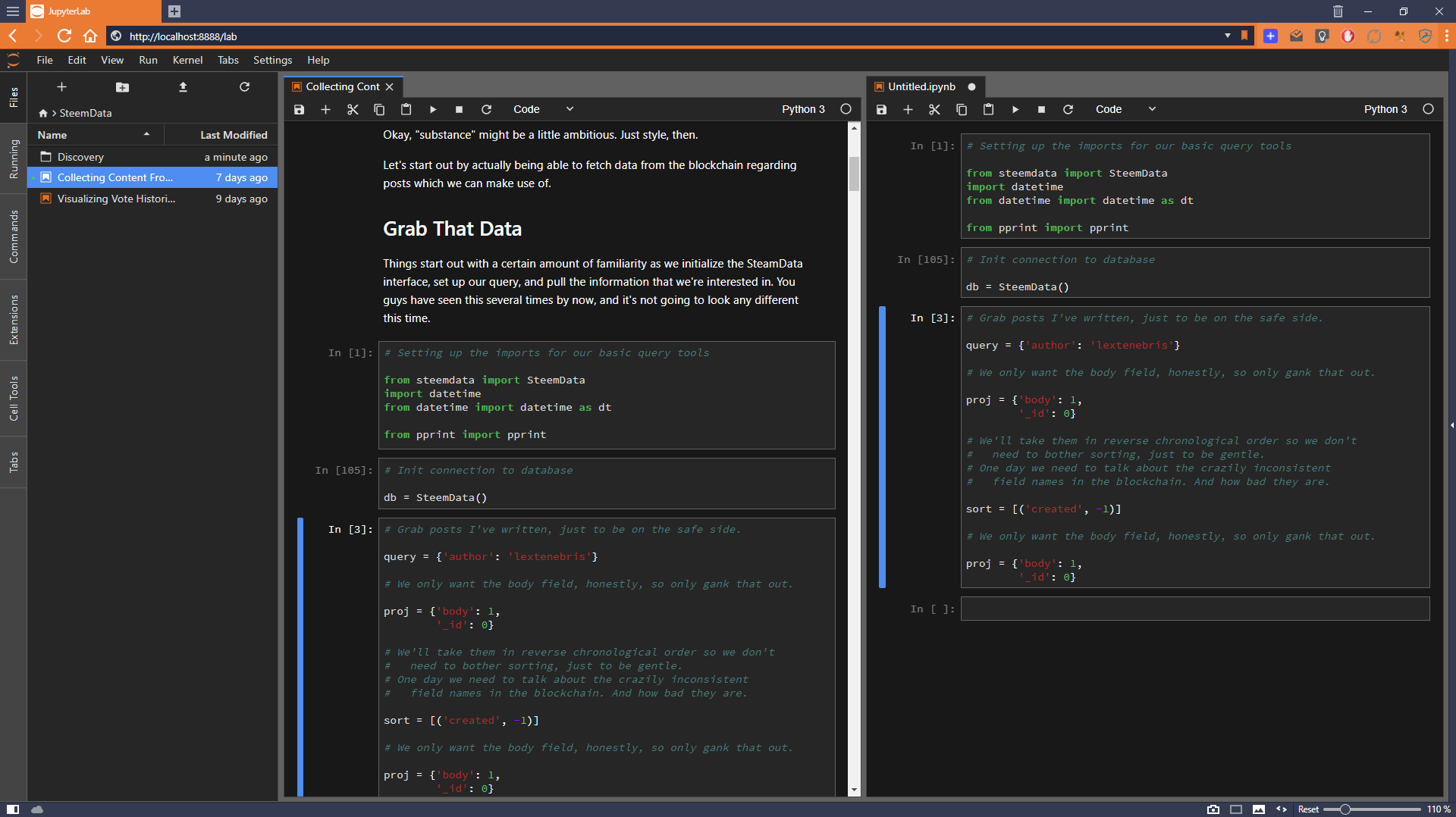The height and width of the screenshot is (817, 1456).
Task: Open the Run menu
Action: point(149,60)
